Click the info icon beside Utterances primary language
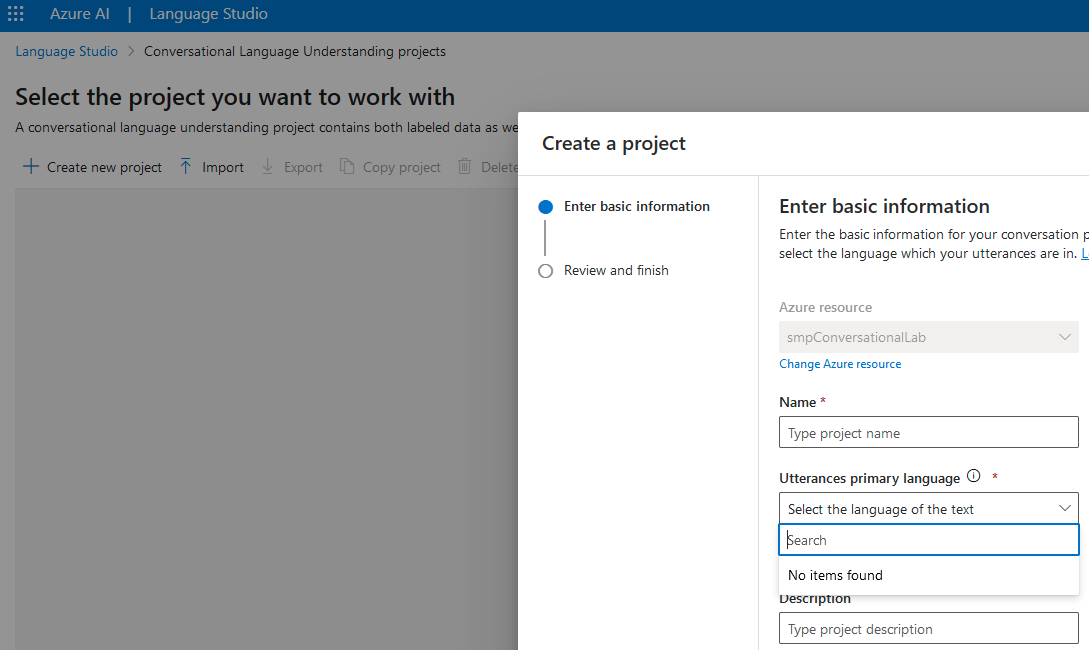 tap(974, 476)
